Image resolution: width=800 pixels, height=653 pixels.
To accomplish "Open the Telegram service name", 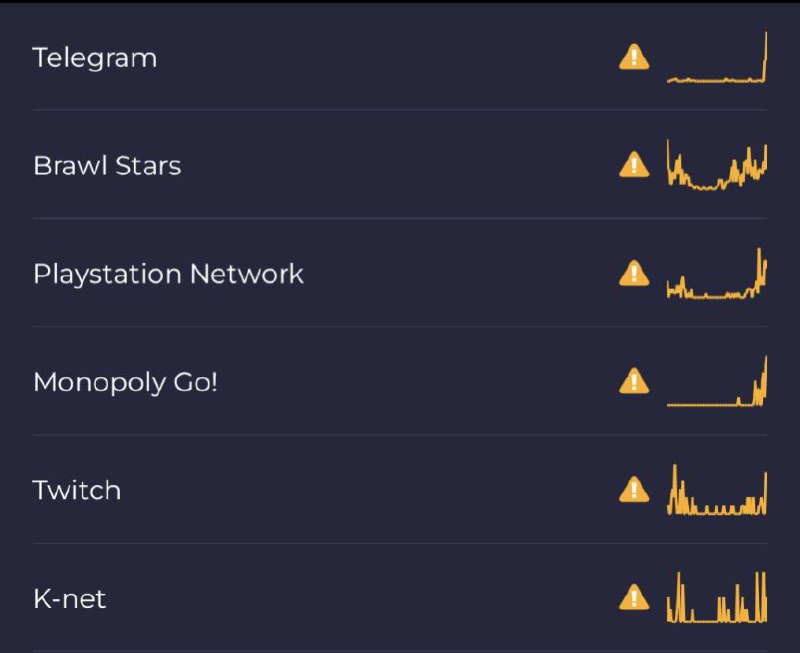I will (x=95, y=58).
